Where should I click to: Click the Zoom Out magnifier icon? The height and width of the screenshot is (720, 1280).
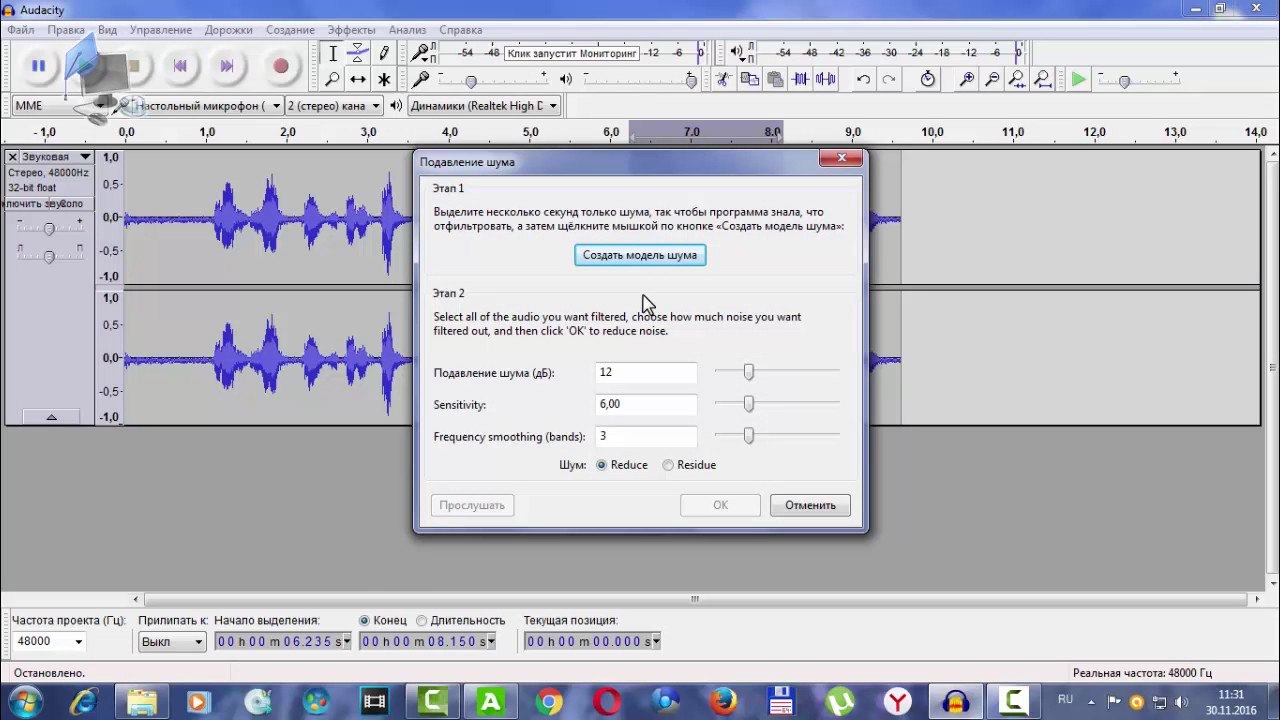pos(992,79)
